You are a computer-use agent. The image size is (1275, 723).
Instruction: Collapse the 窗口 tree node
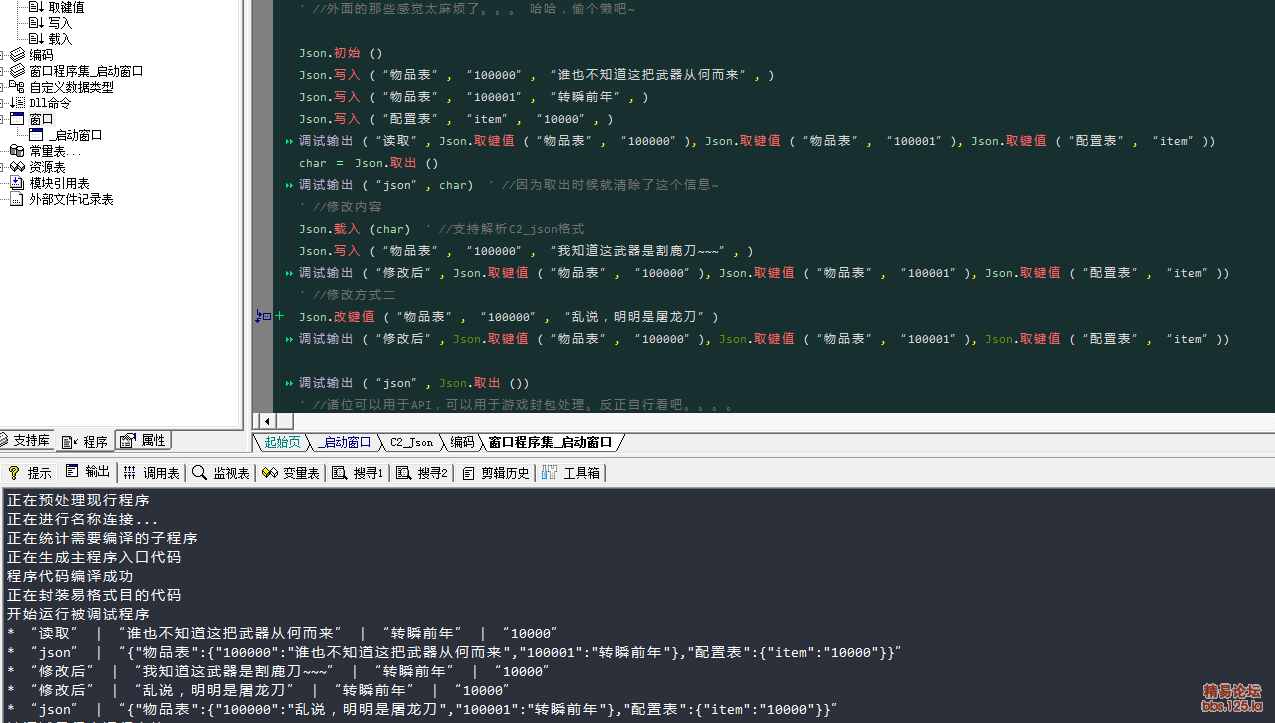coord(2,119)
